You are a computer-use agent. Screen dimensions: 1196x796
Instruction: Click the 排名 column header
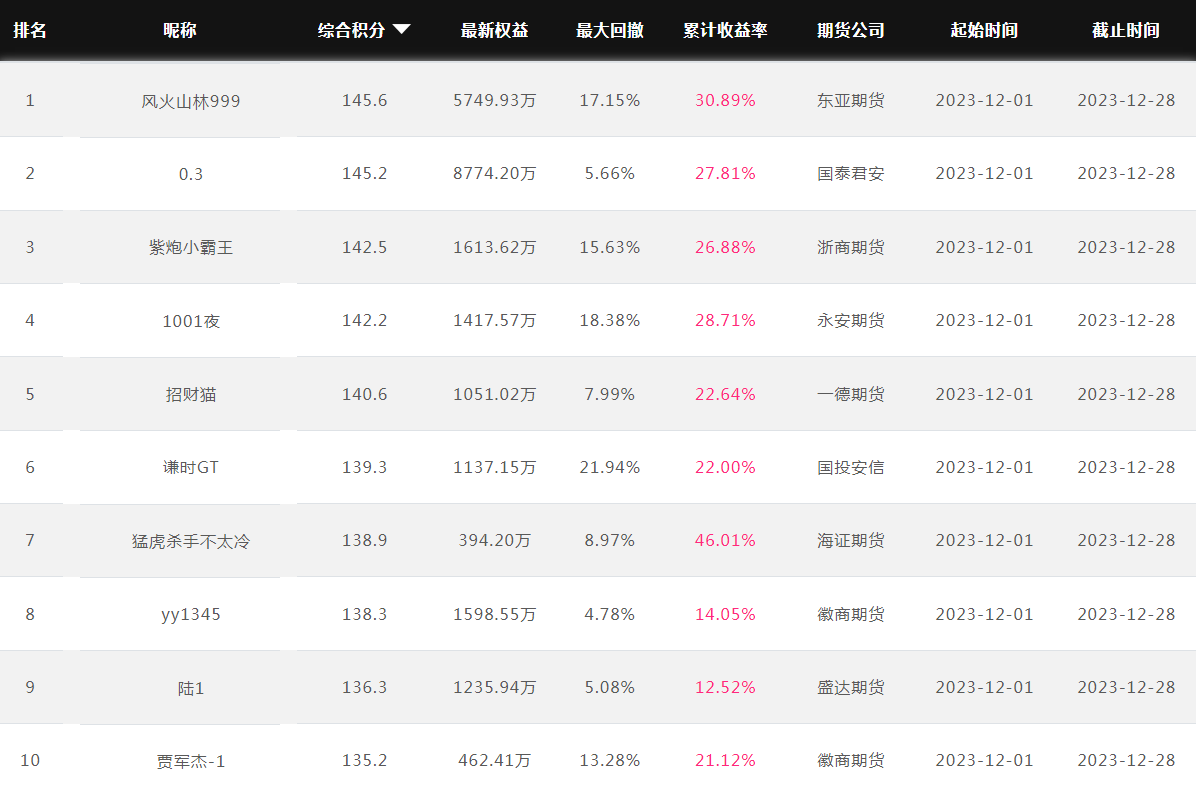tap(30, 30)
